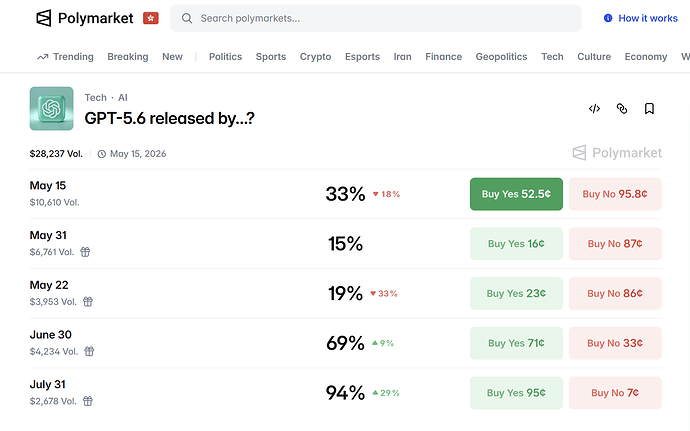Copy the market link via the link icon
690x431 pixels.
(621, 108)
